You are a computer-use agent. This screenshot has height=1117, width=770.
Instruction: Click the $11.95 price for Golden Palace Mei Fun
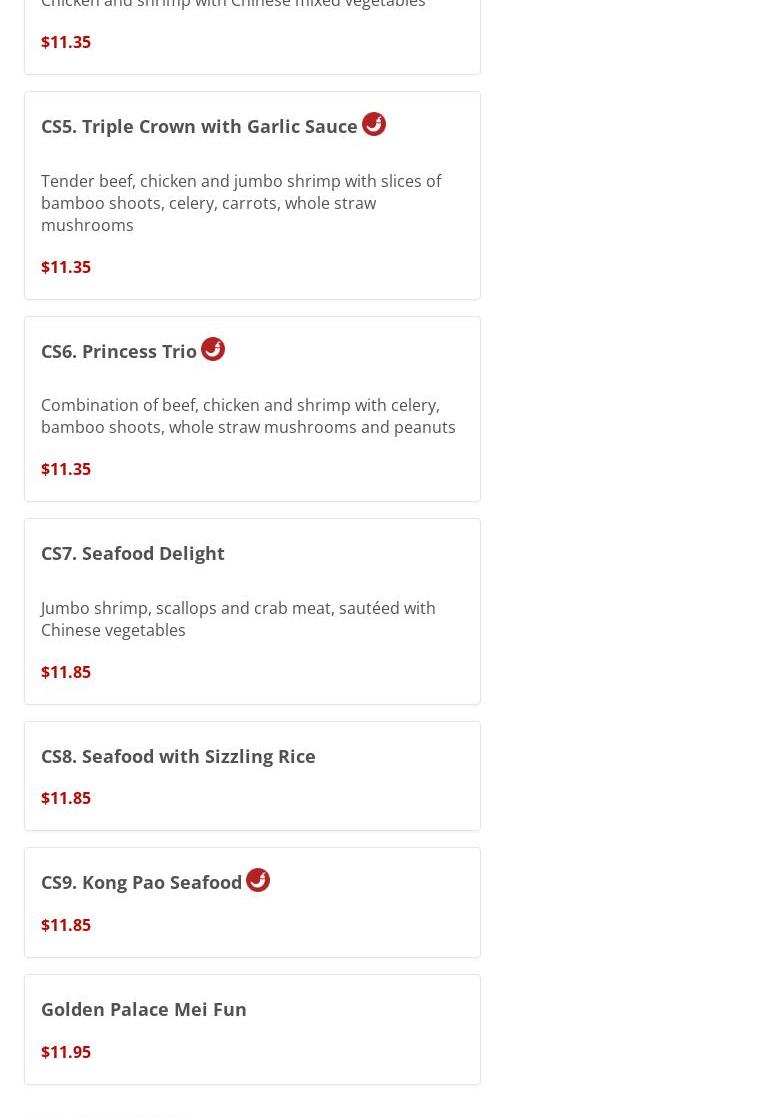66,1052
